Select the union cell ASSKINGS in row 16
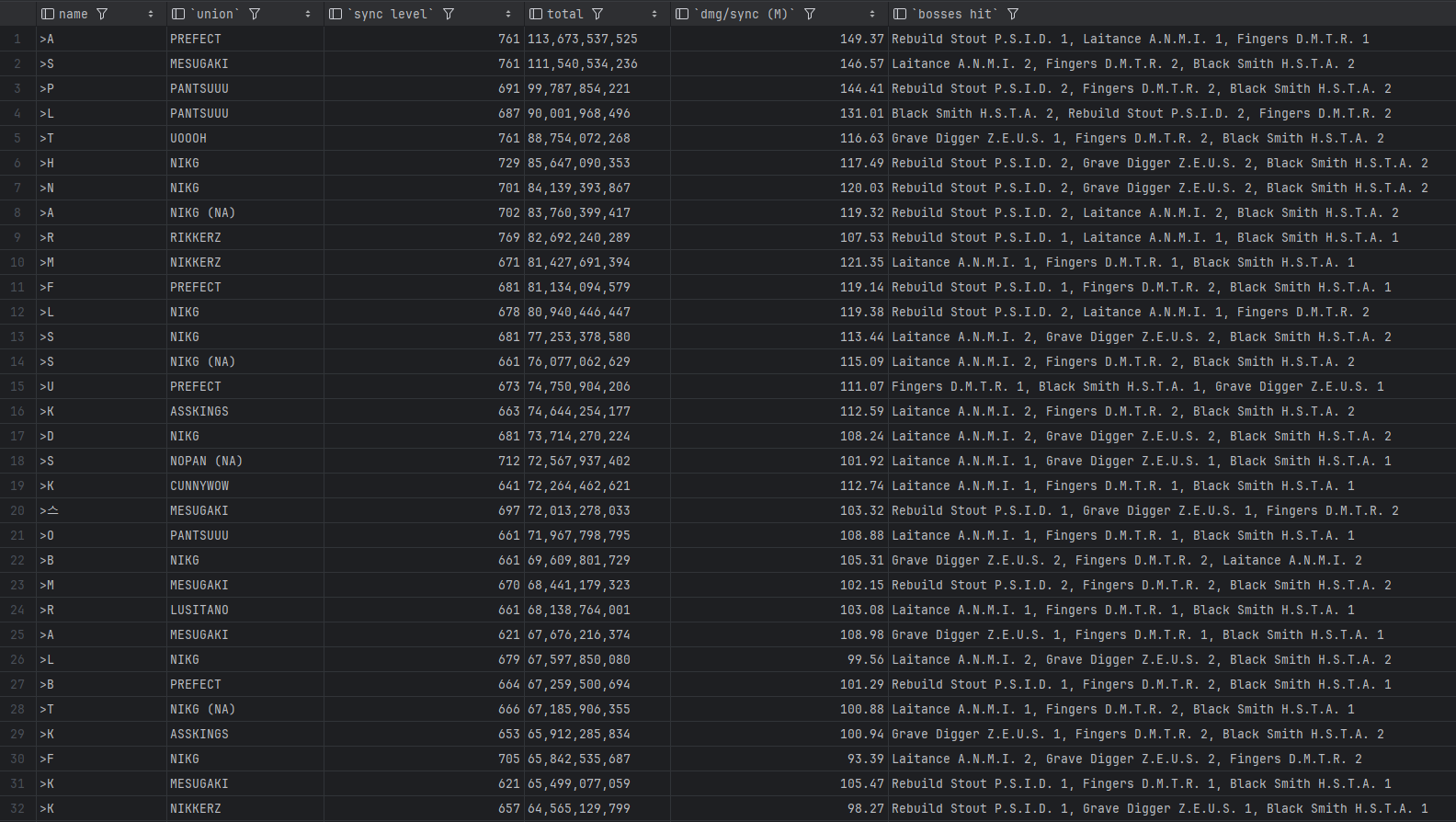 pos(245,411)
